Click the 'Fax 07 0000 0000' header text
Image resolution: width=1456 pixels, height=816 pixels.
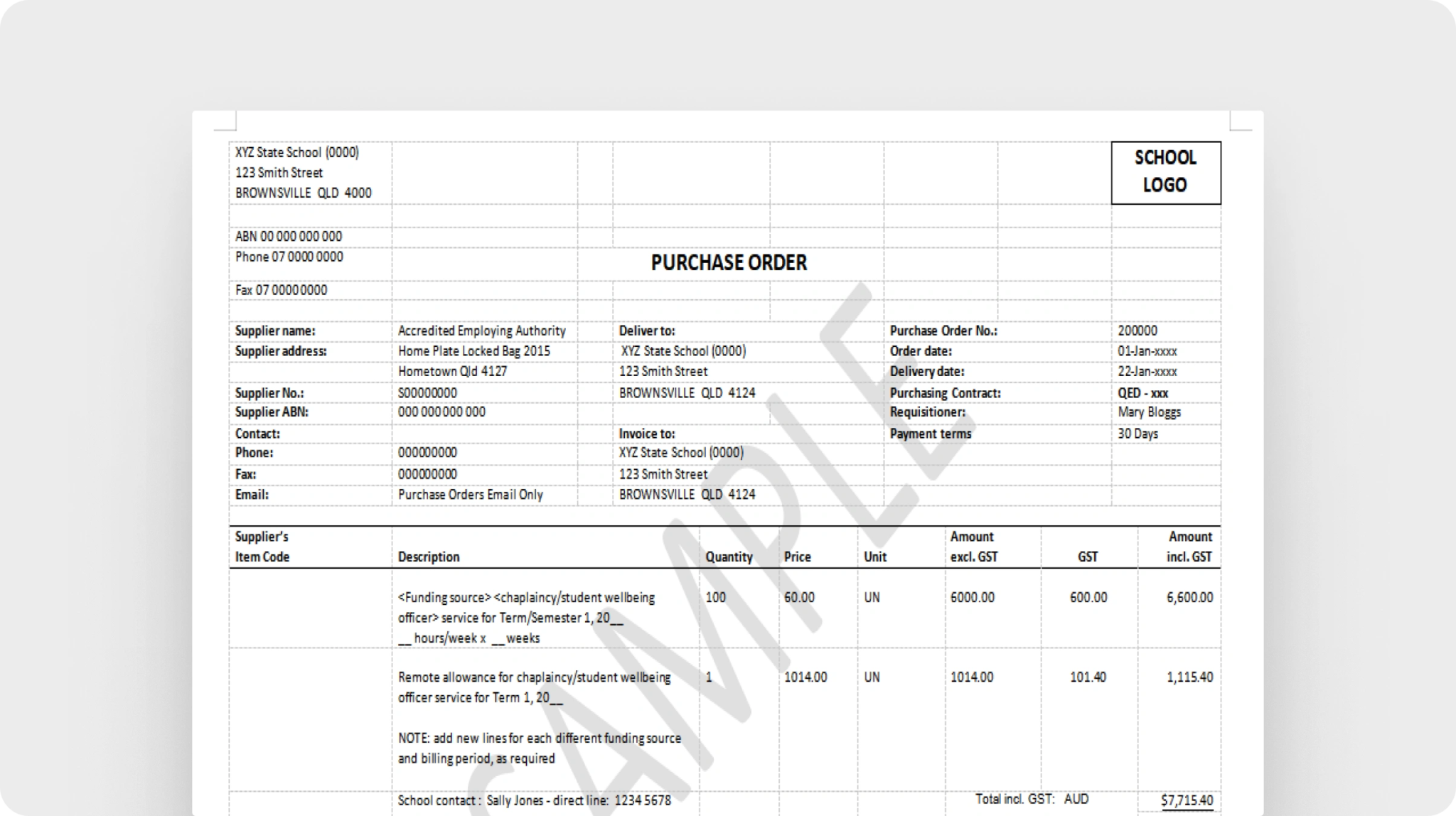tap(282, 290)
